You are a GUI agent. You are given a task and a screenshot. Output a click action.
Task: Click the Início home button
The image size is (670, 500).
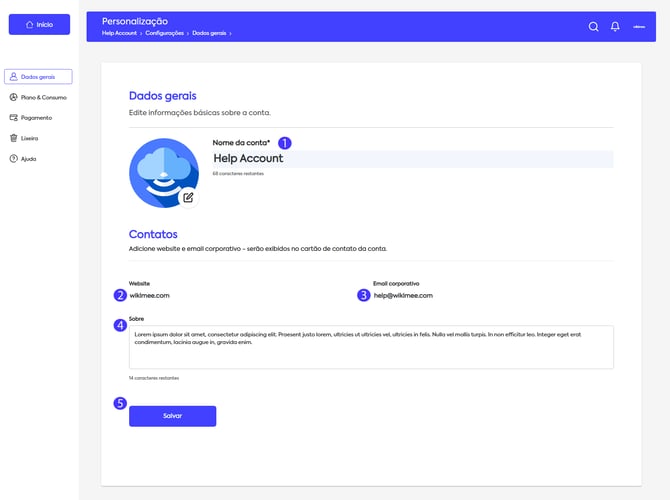pyautogui.click(x=39, y=24)
